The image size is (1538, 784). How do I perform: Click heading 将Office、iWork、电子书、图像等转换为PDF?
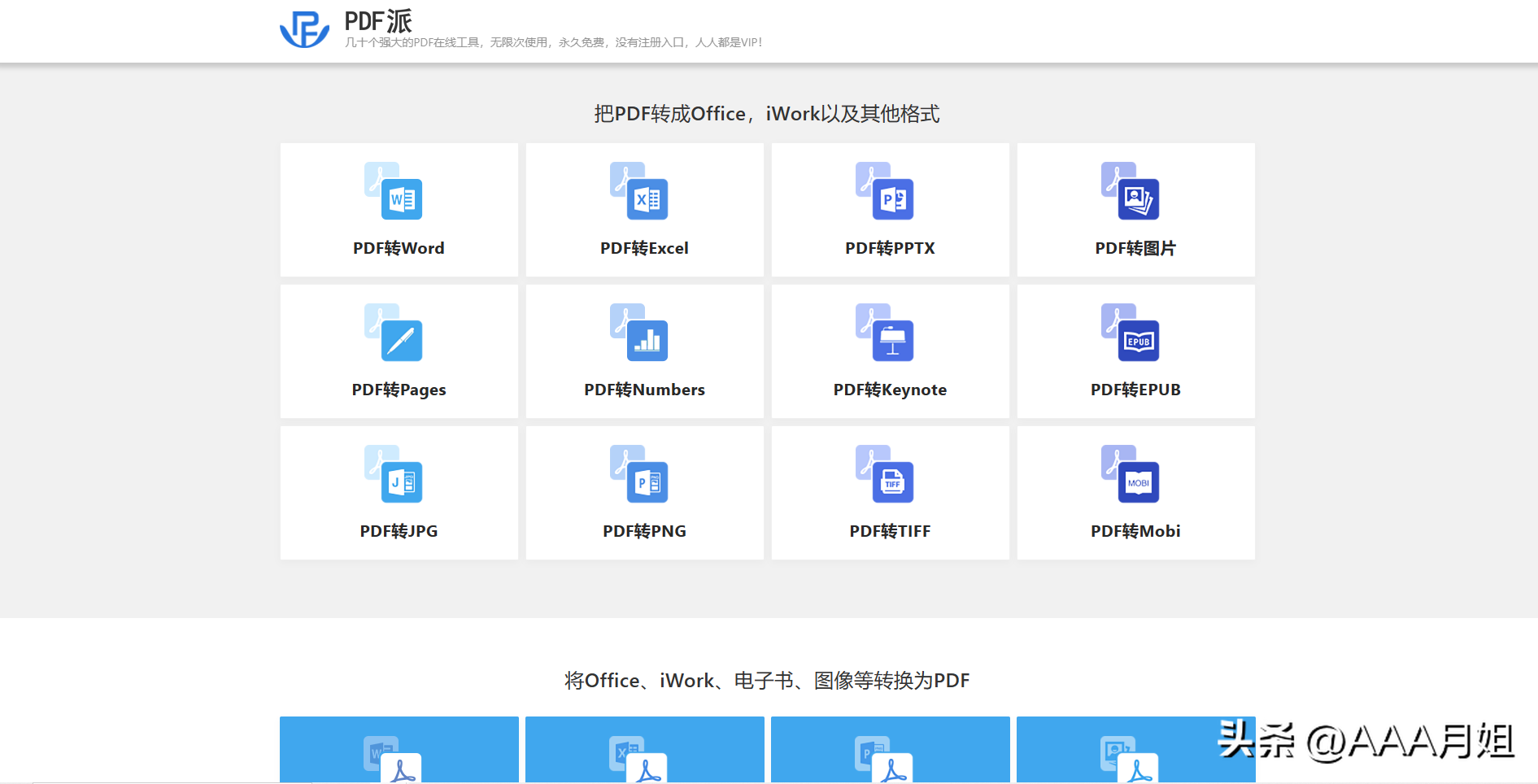coord(767,681)
